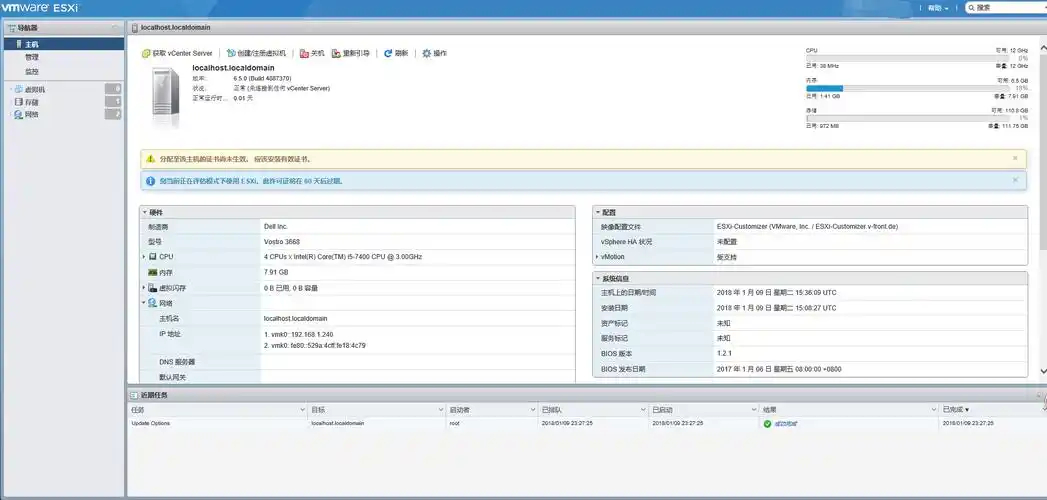Click the 成功完成 result link

tap(786, 423)
